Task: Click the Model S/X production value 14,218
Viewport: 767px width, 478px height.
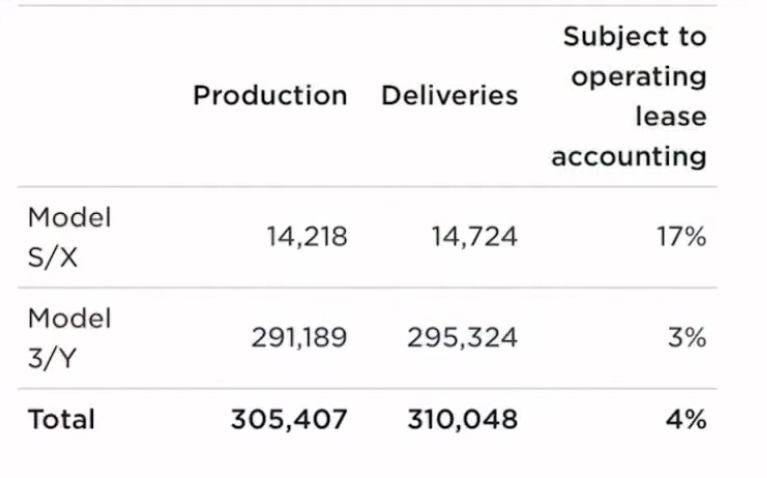Action: tap(307, 237)
